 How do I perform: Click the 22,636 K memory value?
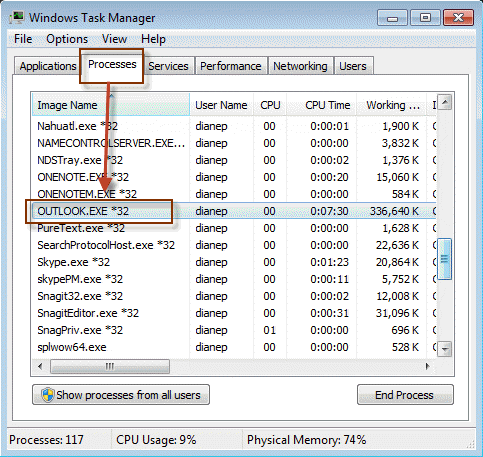pos(397,245)
